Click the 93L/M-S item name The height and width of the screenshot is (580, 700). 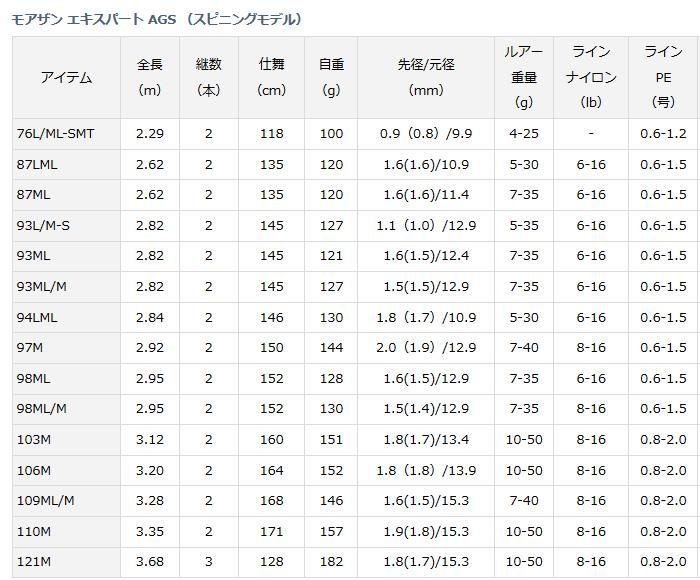coord(43,226)
